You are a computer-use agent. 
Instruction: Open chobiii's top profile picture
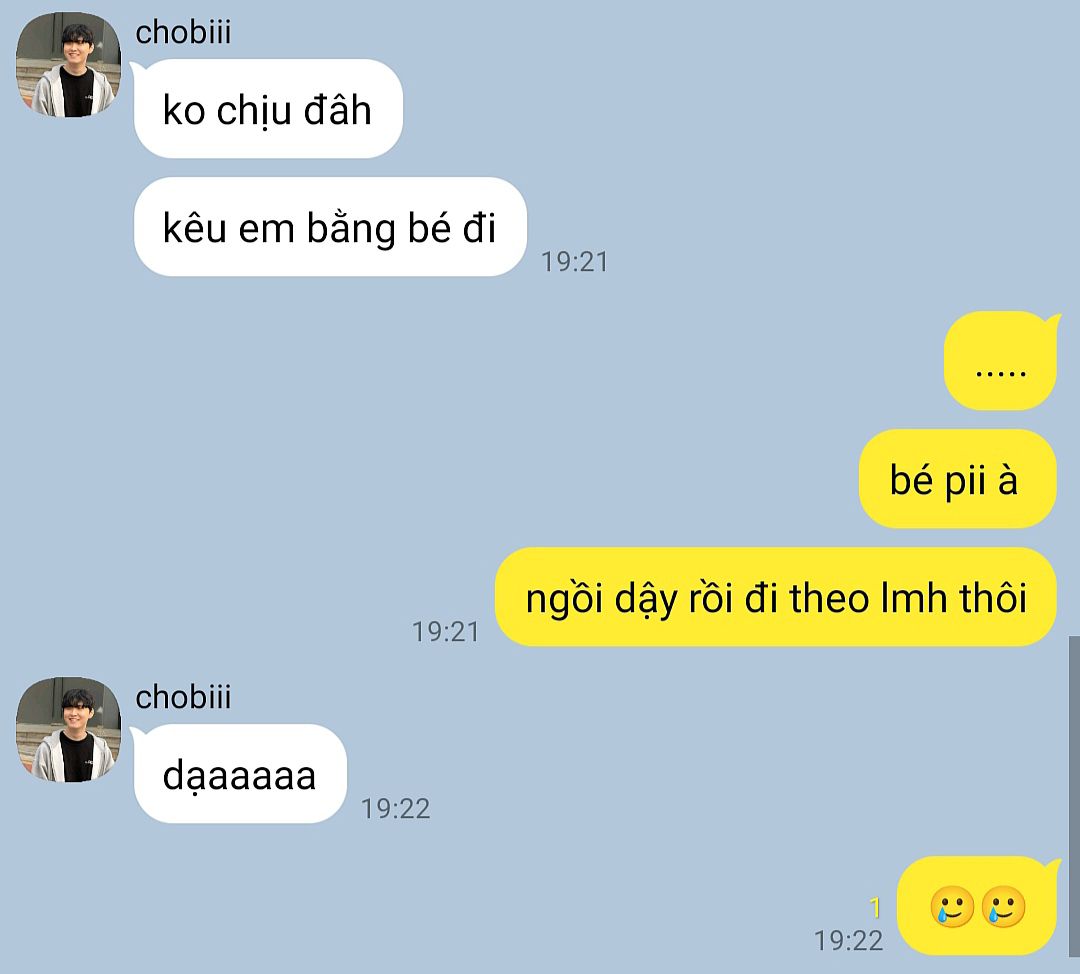click(x=68, y=64)
